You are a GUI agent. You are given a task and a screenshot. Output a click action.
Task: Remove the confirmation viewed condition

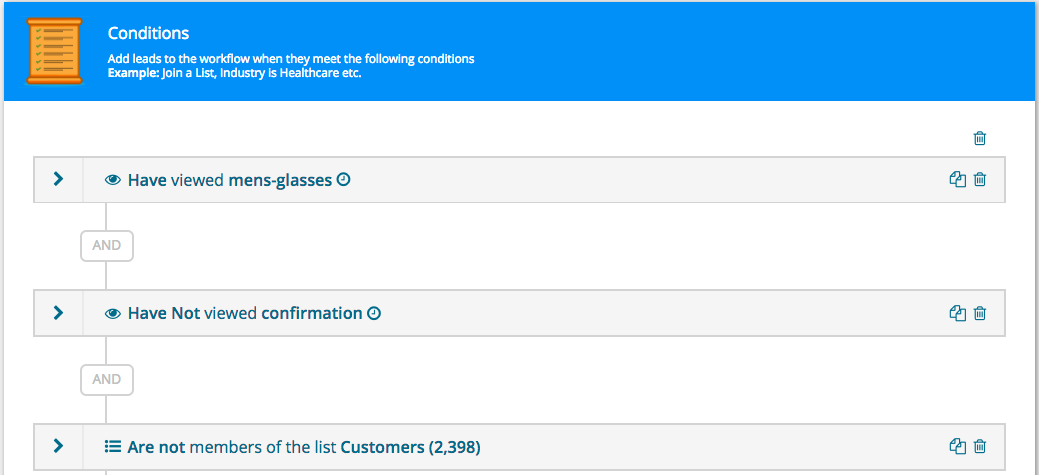[x=980, y=313]
